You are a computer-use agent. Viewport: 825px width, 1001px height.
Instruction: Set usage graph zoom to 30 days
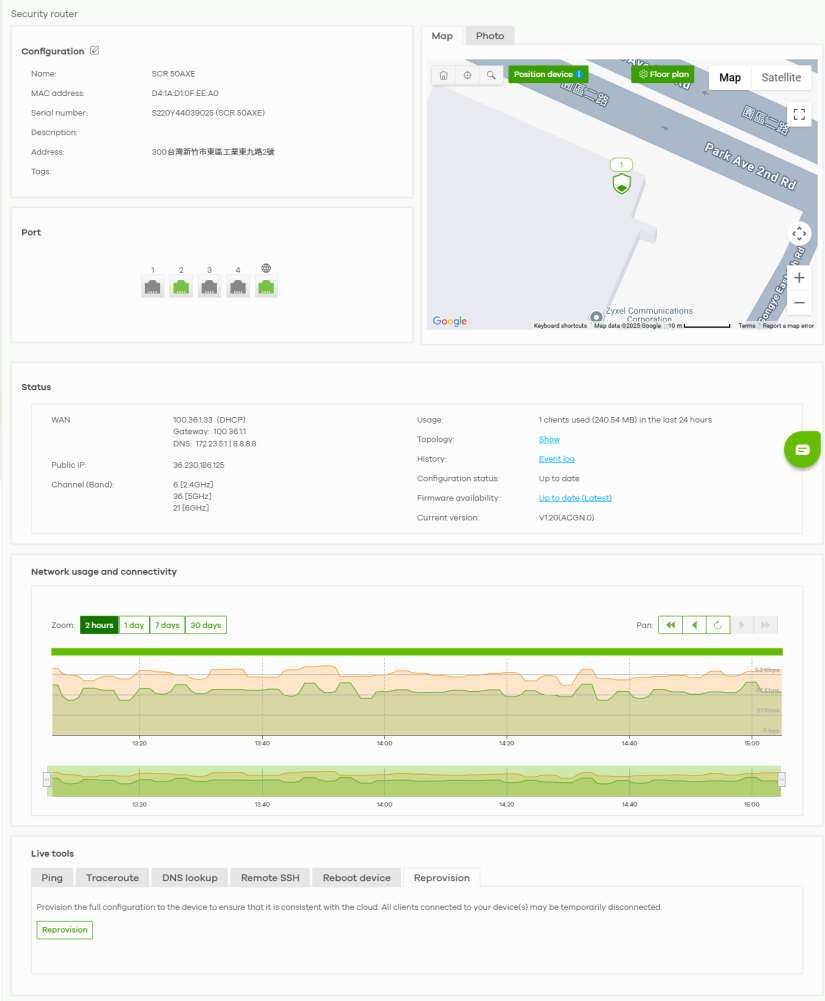pos(205,625)
